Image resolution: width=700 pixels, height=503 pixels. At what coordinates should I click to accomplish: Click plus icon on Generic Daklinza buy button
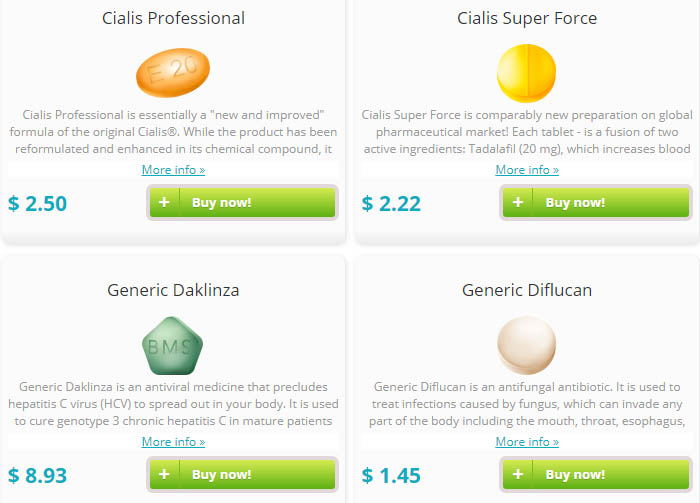pos(164,474)
